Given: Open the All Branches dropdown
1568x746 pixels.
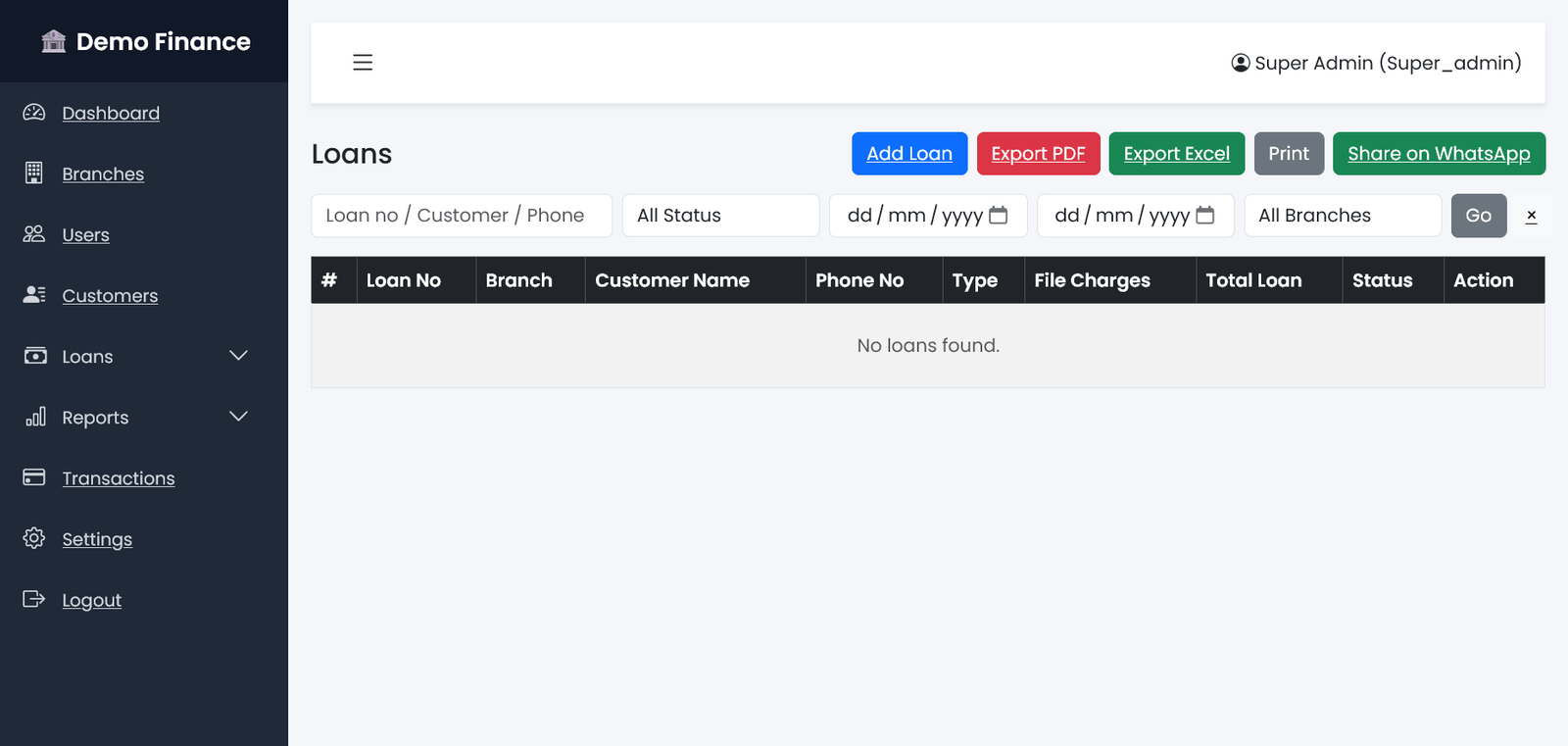Looking at the screenshot, I should [1342, 216].
